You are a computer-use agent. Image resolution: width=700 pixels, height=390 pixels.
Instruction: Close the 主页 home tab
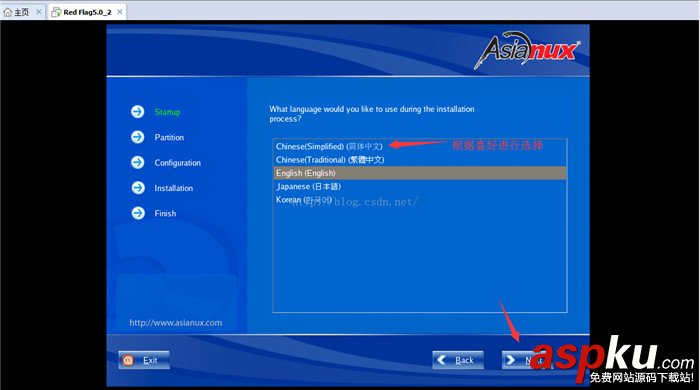click(39, 12)
